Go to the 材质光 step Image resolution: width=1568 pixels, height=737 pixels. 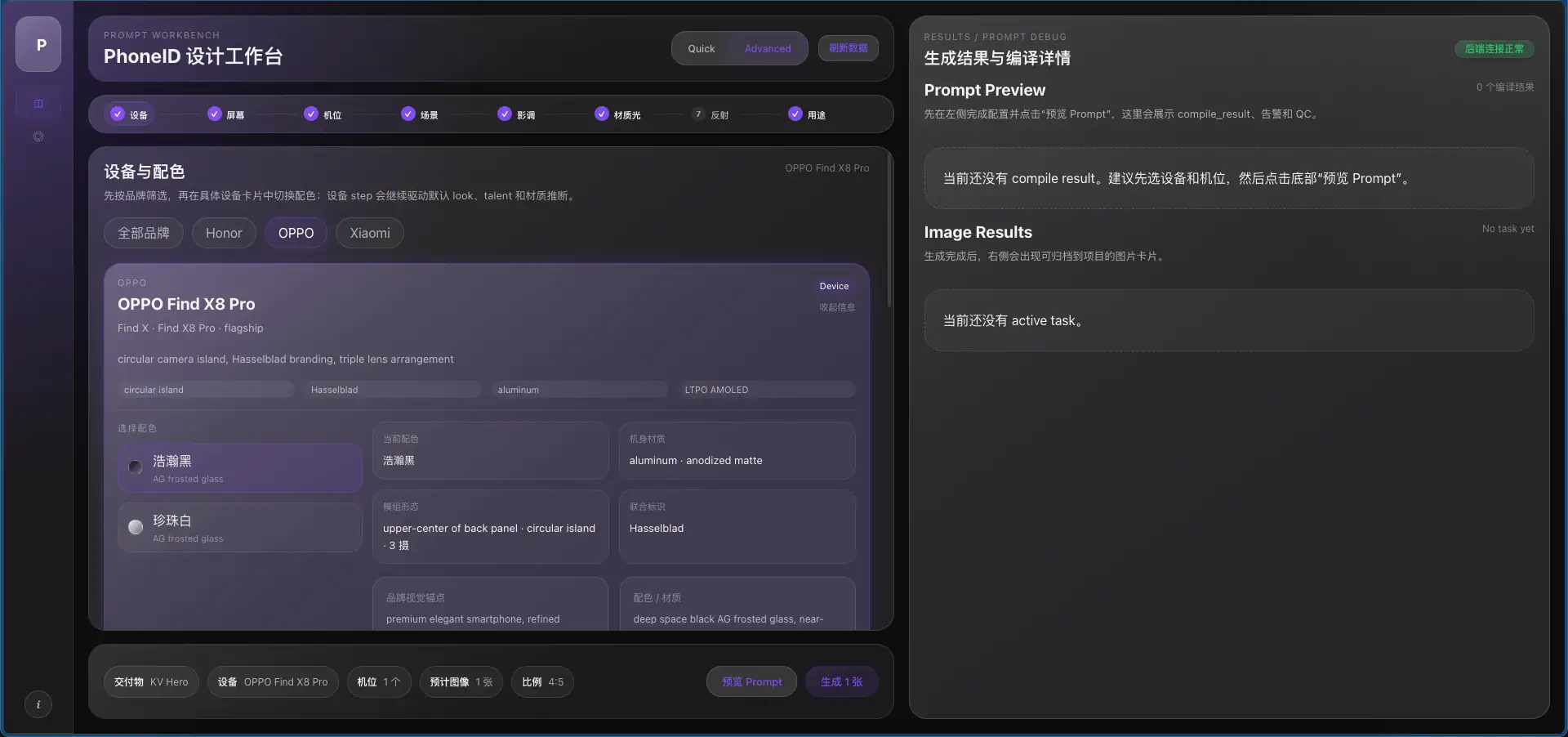617,114
